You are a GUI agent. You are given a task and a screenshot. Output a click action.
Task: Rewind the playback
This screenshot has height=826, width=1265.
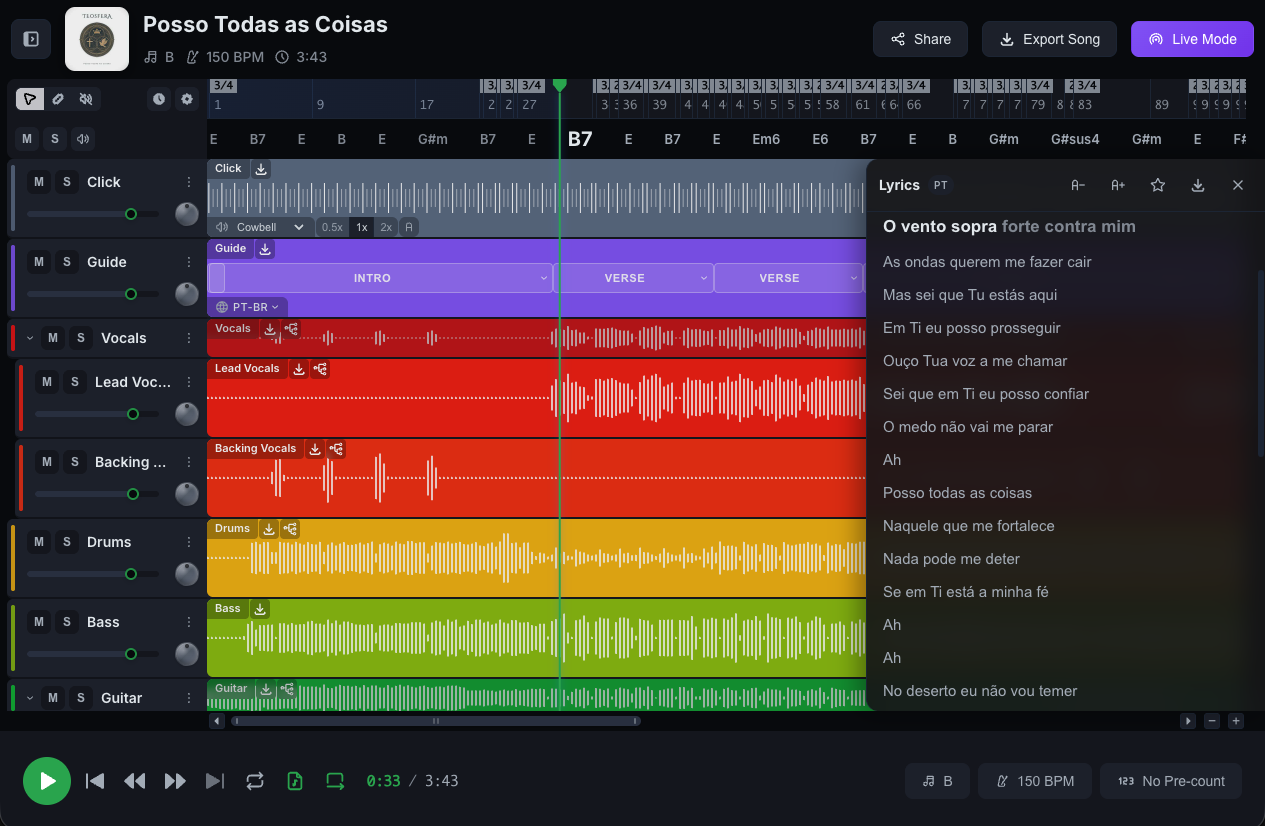point(135,781)
